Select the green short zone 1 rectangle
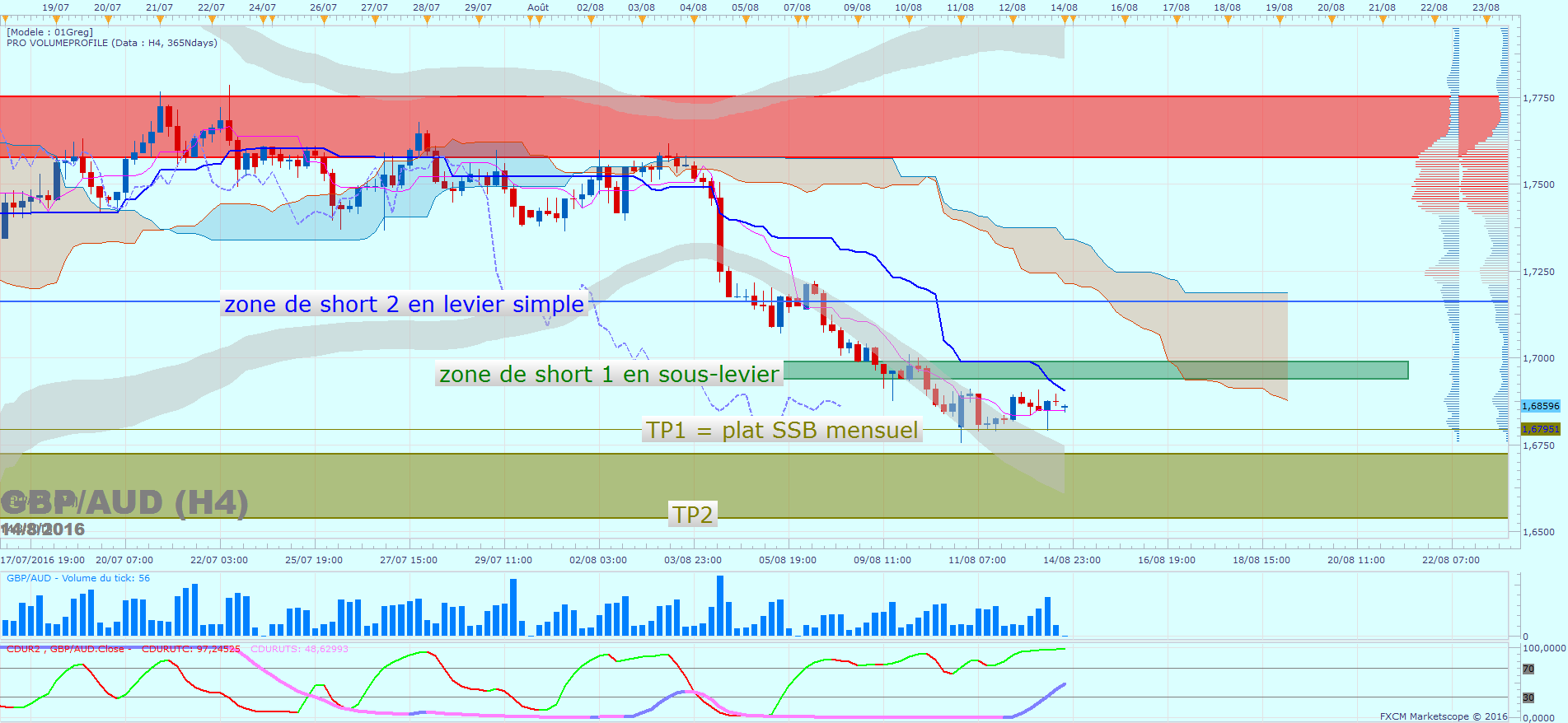 tap(1096, 371)
